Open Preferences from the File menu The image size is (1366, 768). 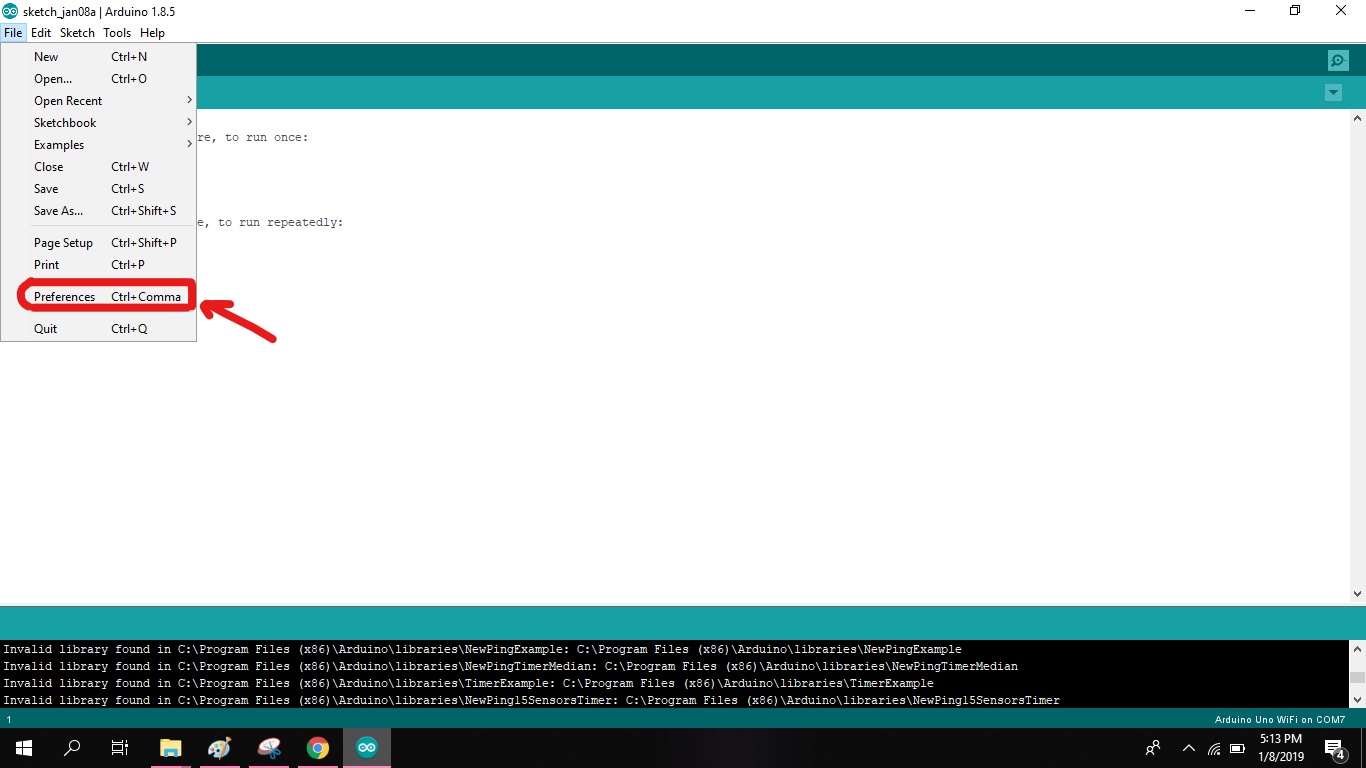(x=98, y=297)
